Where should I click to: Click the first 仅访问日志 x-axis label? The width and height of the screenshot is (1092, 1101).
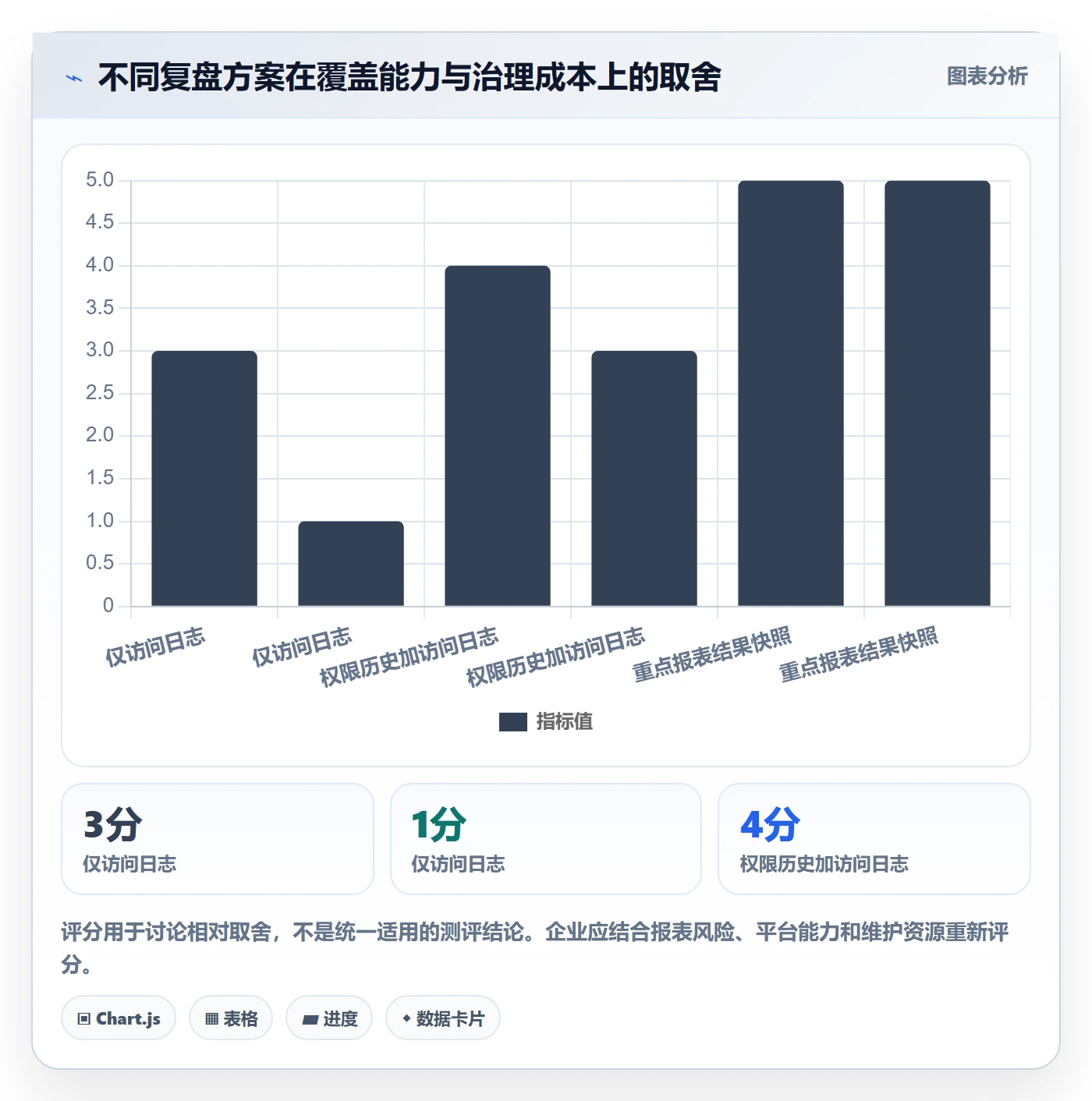(x=155, y=647)
